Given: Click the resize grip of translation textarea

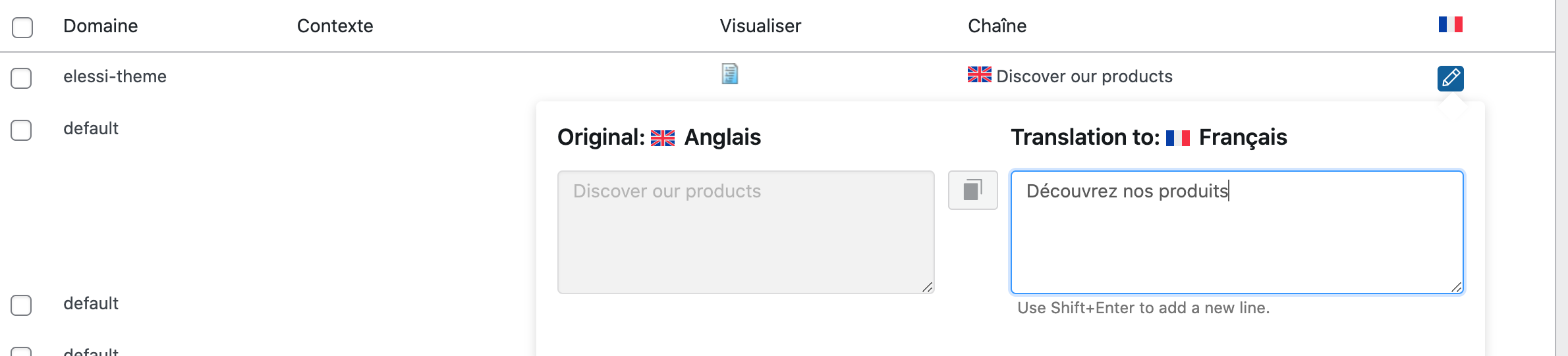Looking at the screenshot, I should pos(1456,287).
